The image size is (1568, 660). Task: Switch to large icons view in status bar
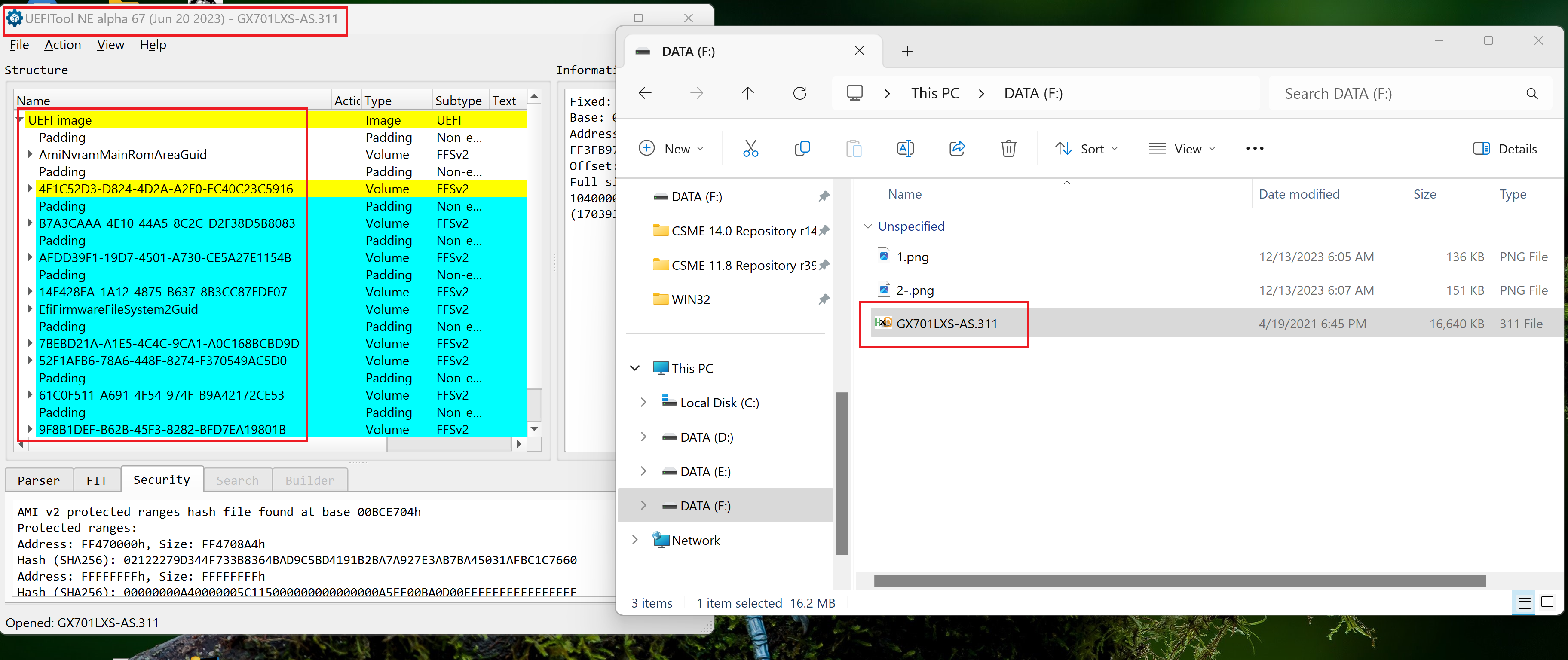tap(1547, 602)
